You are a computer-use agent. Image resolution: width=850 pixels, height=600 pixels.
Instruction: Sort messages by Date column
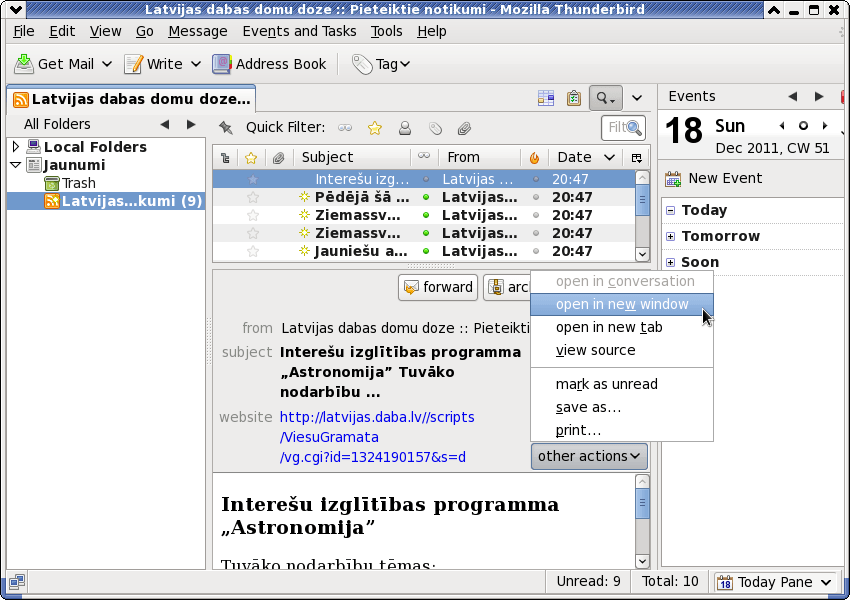(x=585, y=157)
